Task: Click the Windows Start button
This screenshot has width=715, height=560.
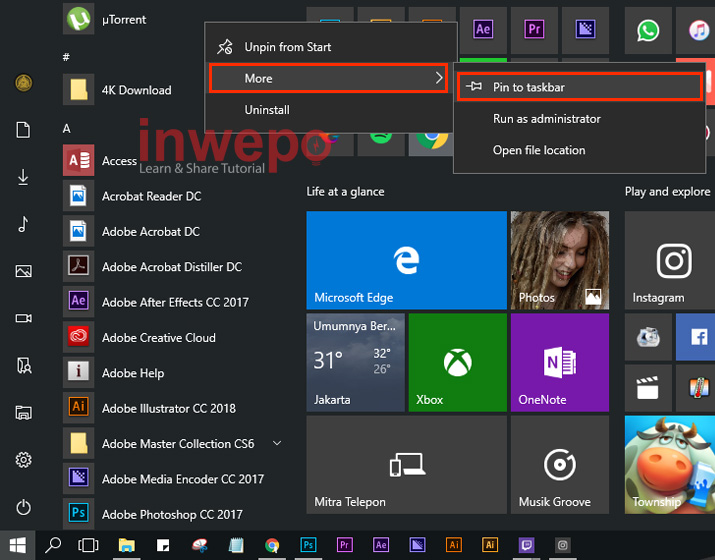Action: click(x=17, y=545)
